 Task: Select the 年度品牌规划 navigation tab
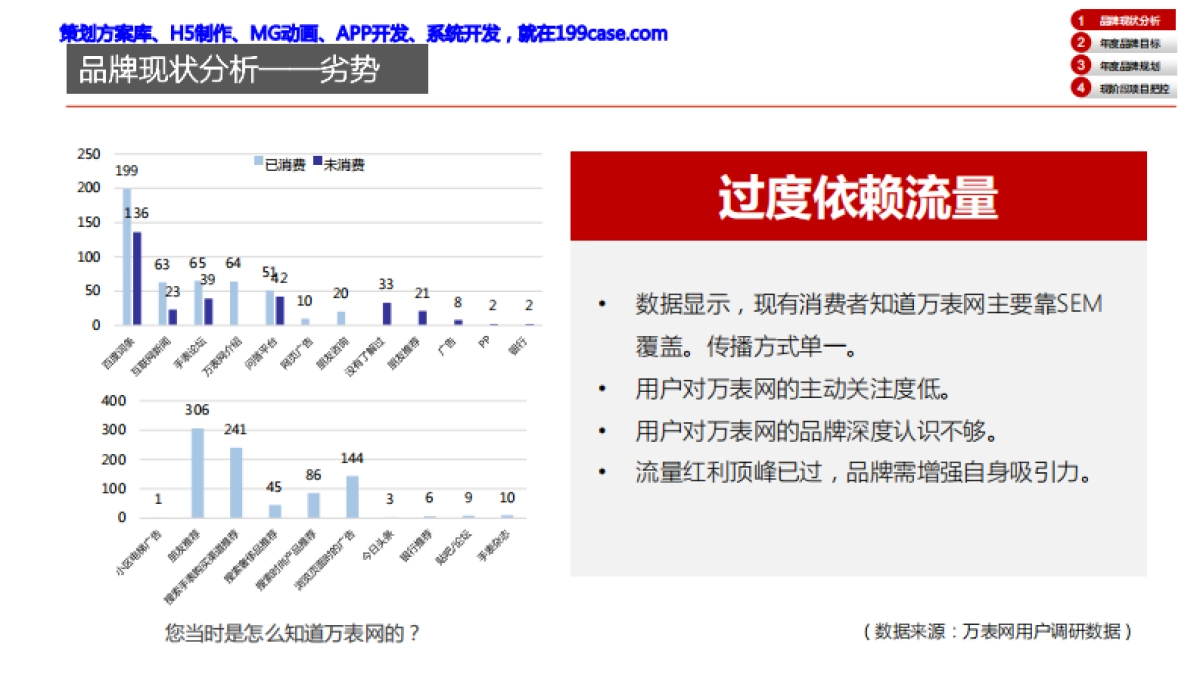pos(1130,64)
